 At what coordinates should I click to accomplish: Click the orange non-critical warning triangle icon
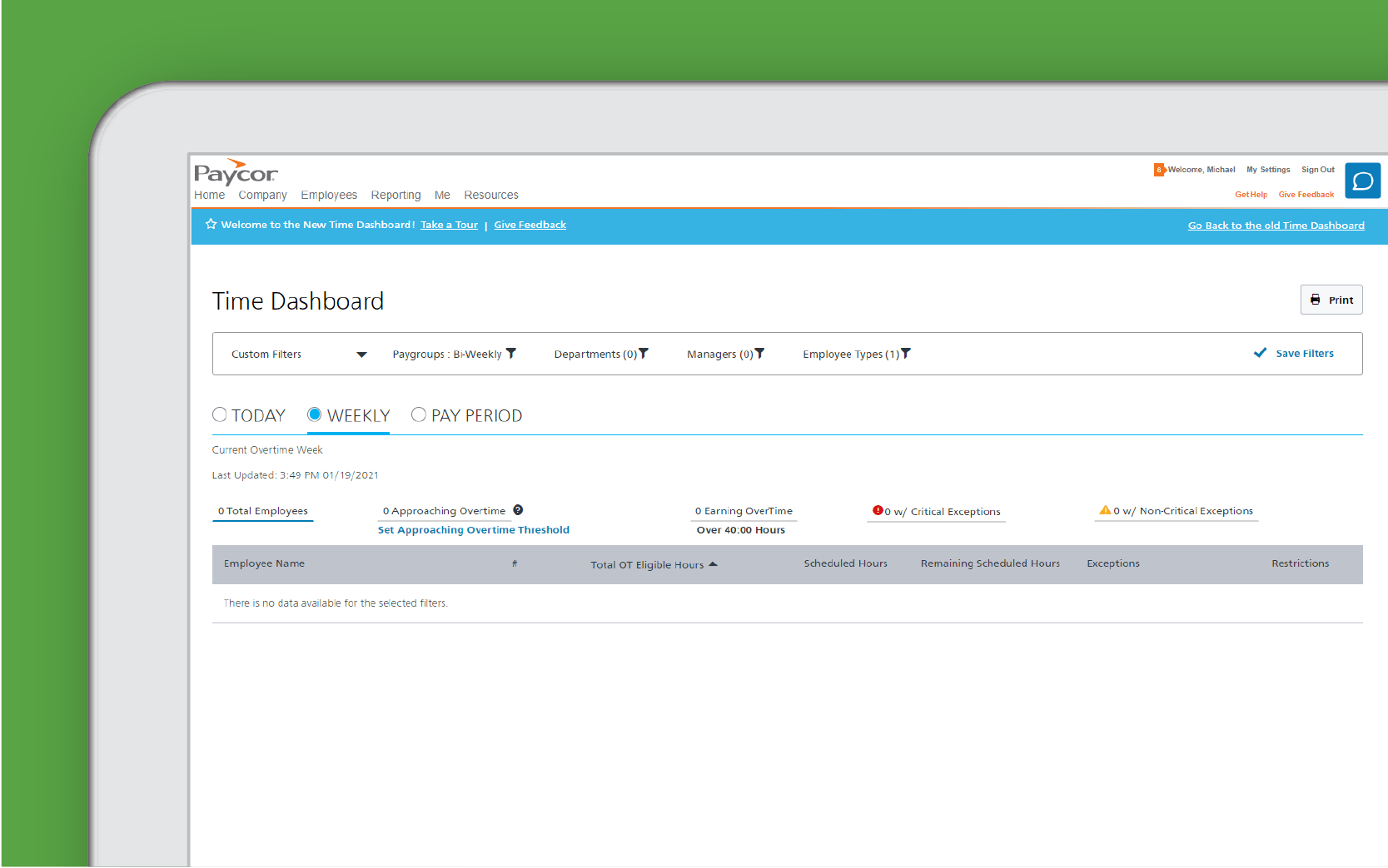1105,510
